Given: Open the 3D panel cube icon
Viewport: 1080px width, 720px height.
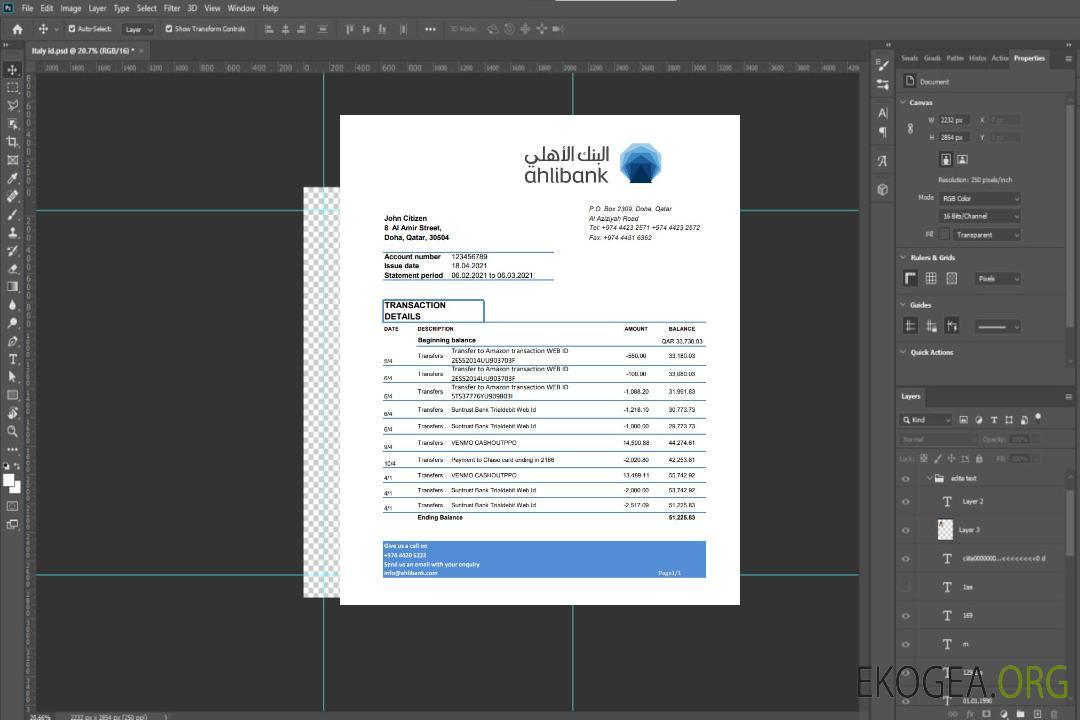Looking at the screenshot, I should point(883,189).
